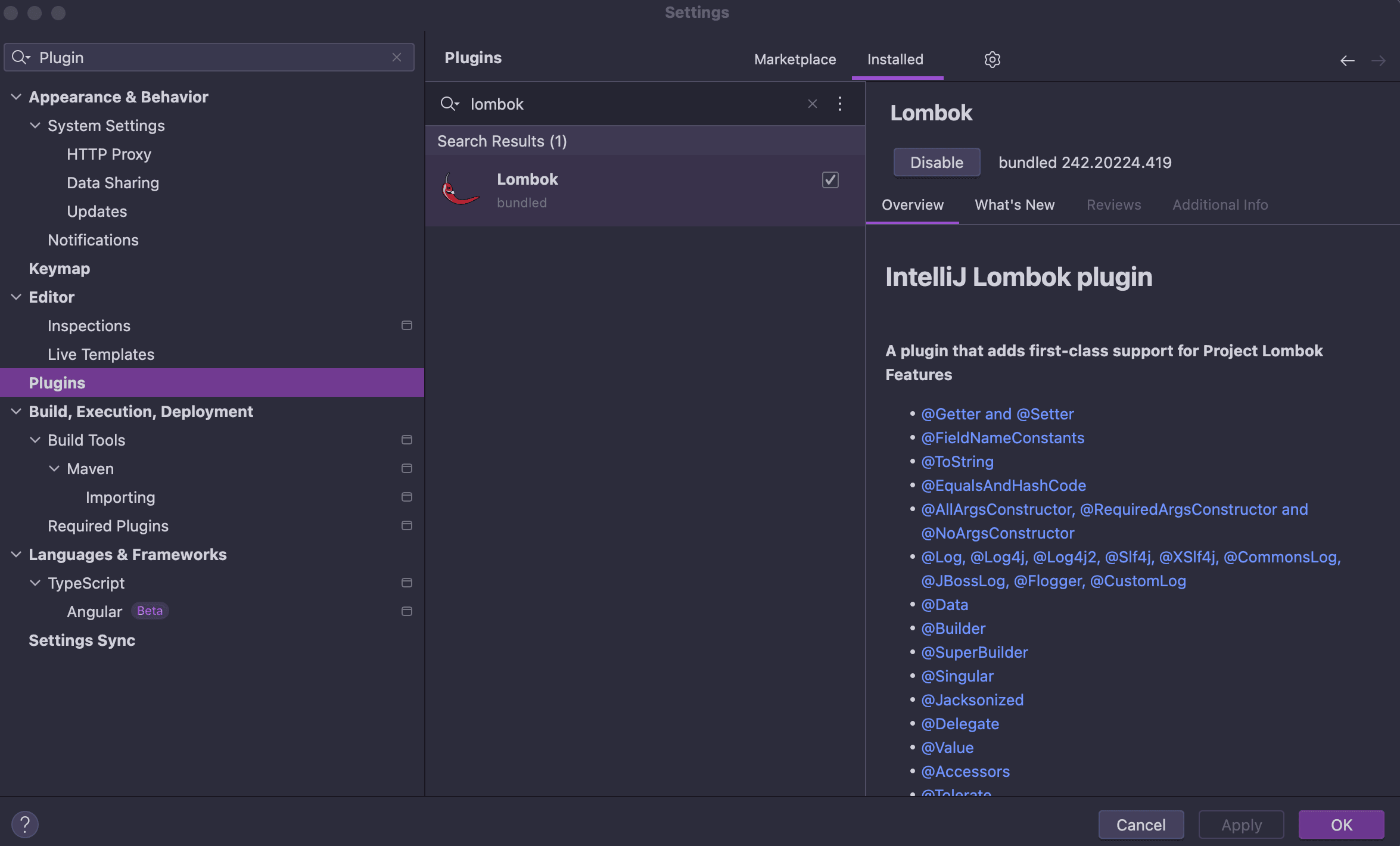Collapse the Editor section
The width and height of the screenshot is (1400, 846).
point(16,297)
